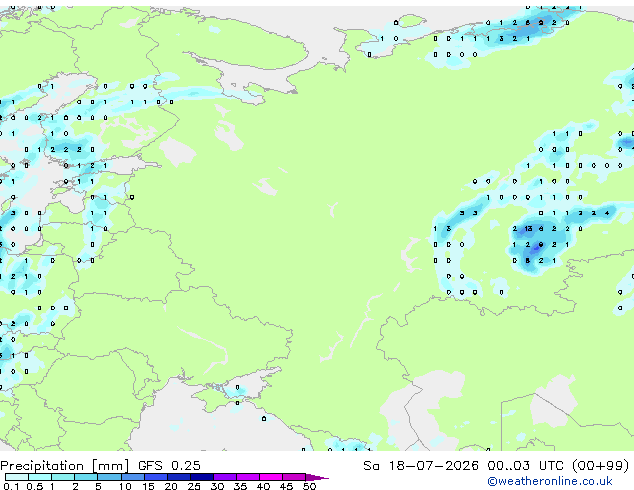Click the legend label '15'
The height and width of the screenshot is (490, 634).
[x=148, y=486]
